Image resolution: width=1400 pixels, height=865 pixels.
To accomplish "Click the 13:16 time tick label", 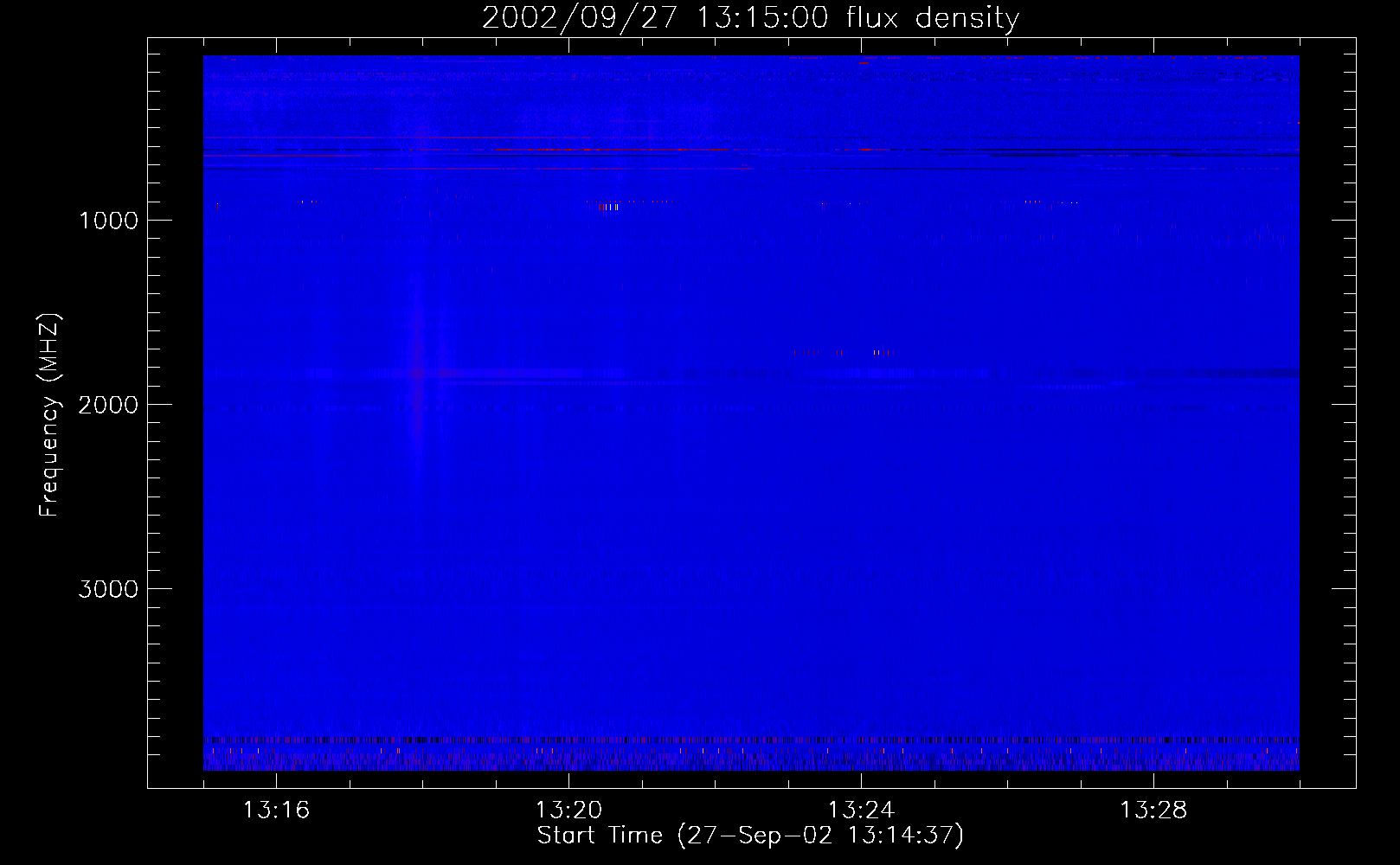I will (x=276, y=811).
